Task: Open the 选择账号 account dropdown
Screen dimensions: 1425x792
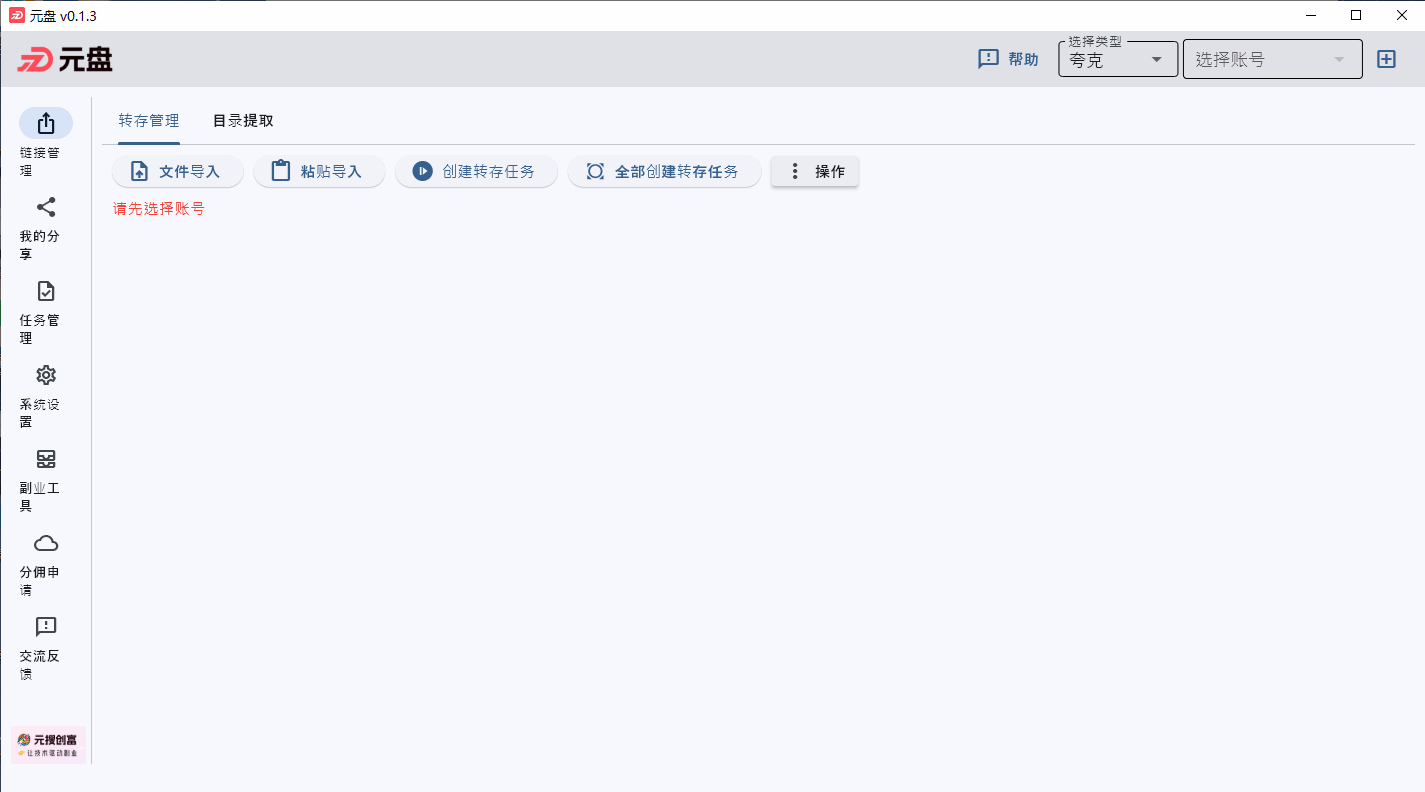Action: tap(1272, 59)
